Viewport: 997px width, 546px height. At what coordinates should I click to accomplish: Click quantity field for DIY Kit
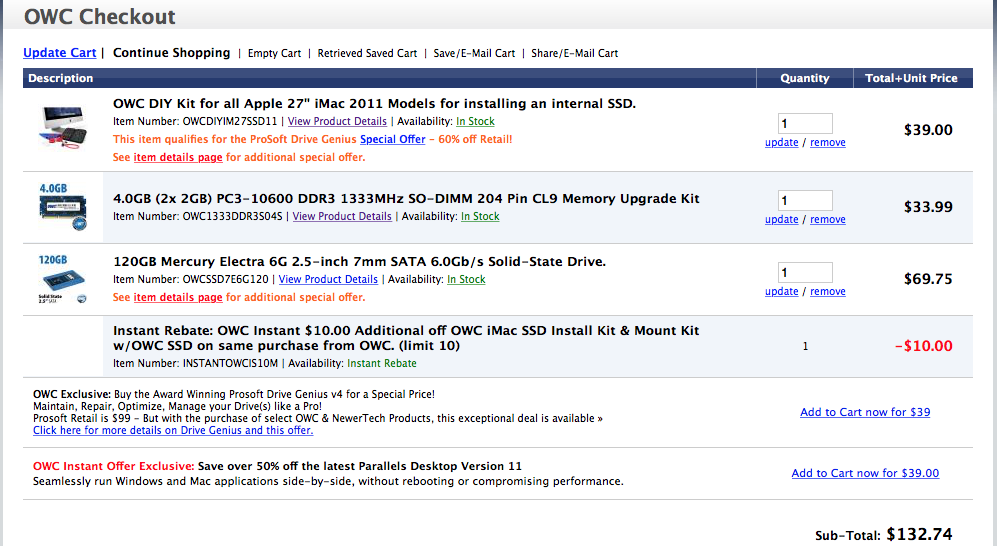click(x=805, y=123)
